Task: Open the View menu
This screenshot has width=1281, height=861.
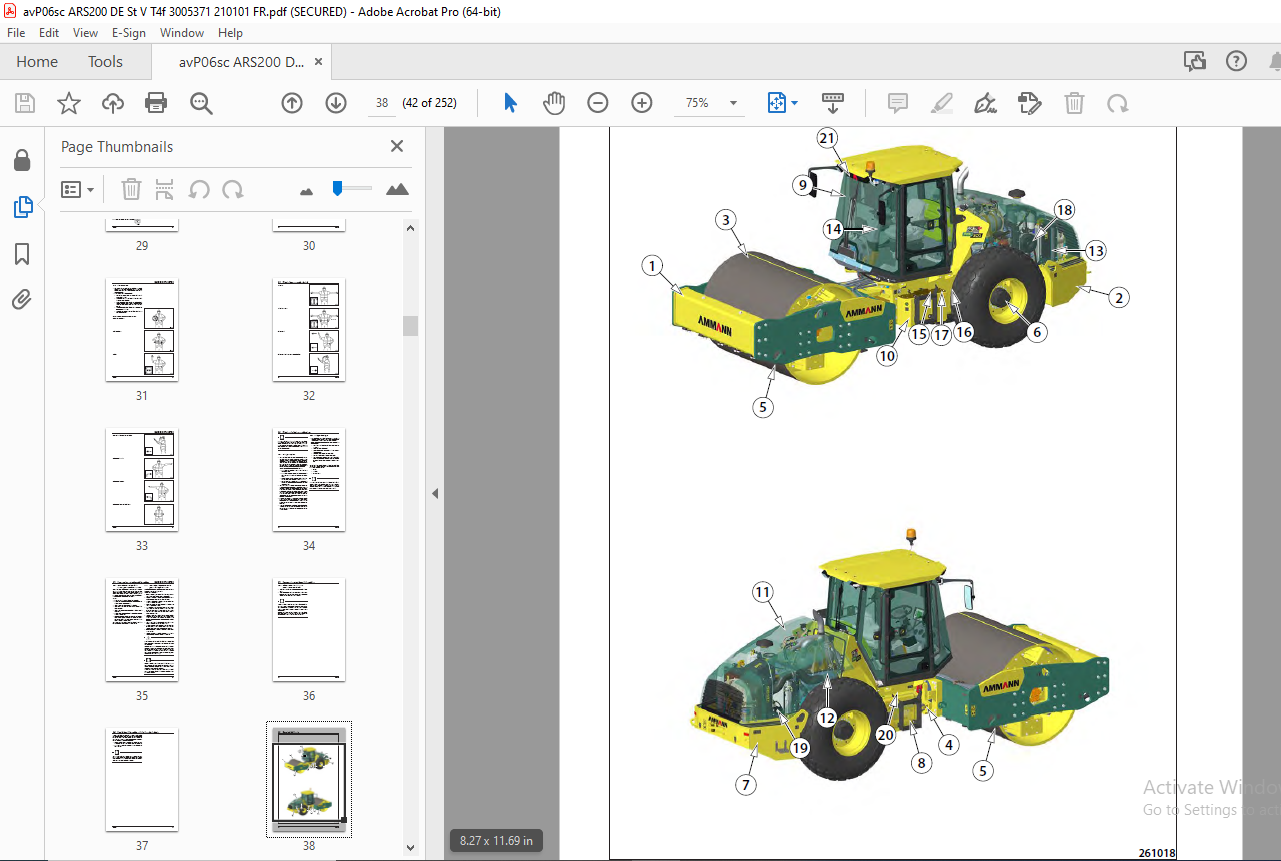Action: 85,33
